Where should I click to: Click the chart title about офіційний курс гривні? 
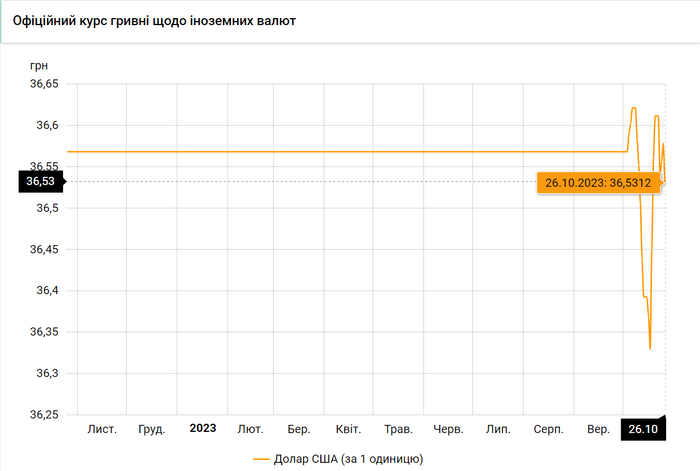(x=154, y=20)
